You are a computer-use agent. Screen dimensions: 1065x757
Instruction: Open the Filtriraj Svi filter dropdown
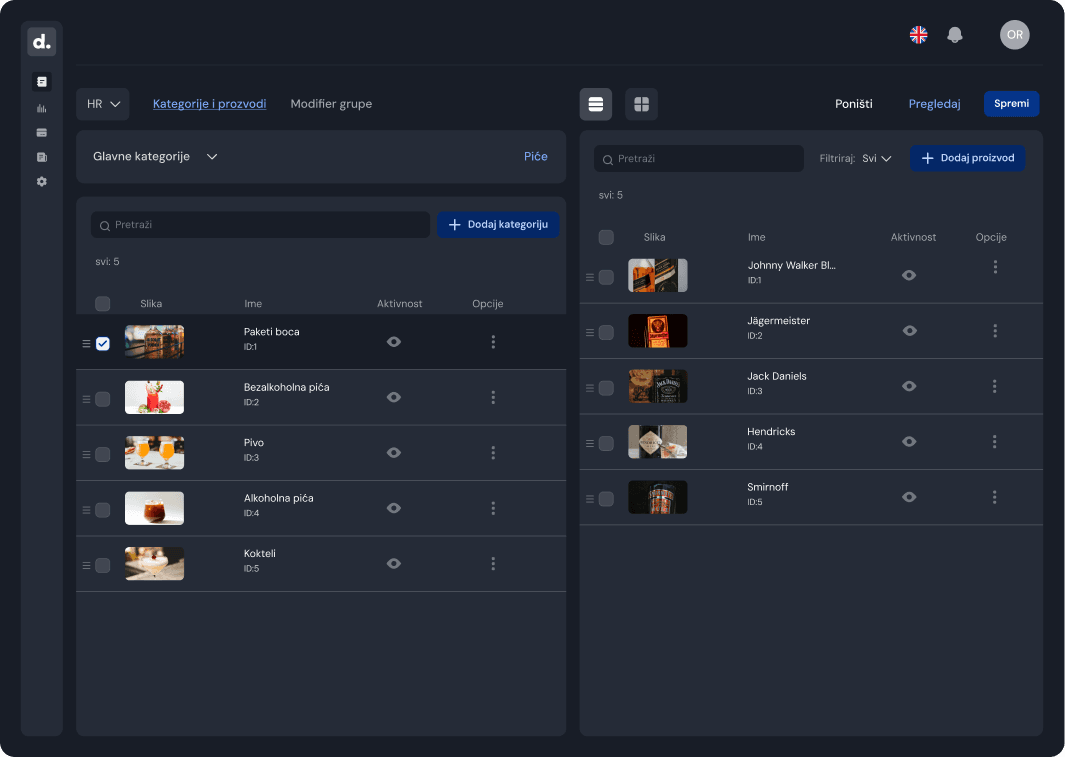click(876, 158)
